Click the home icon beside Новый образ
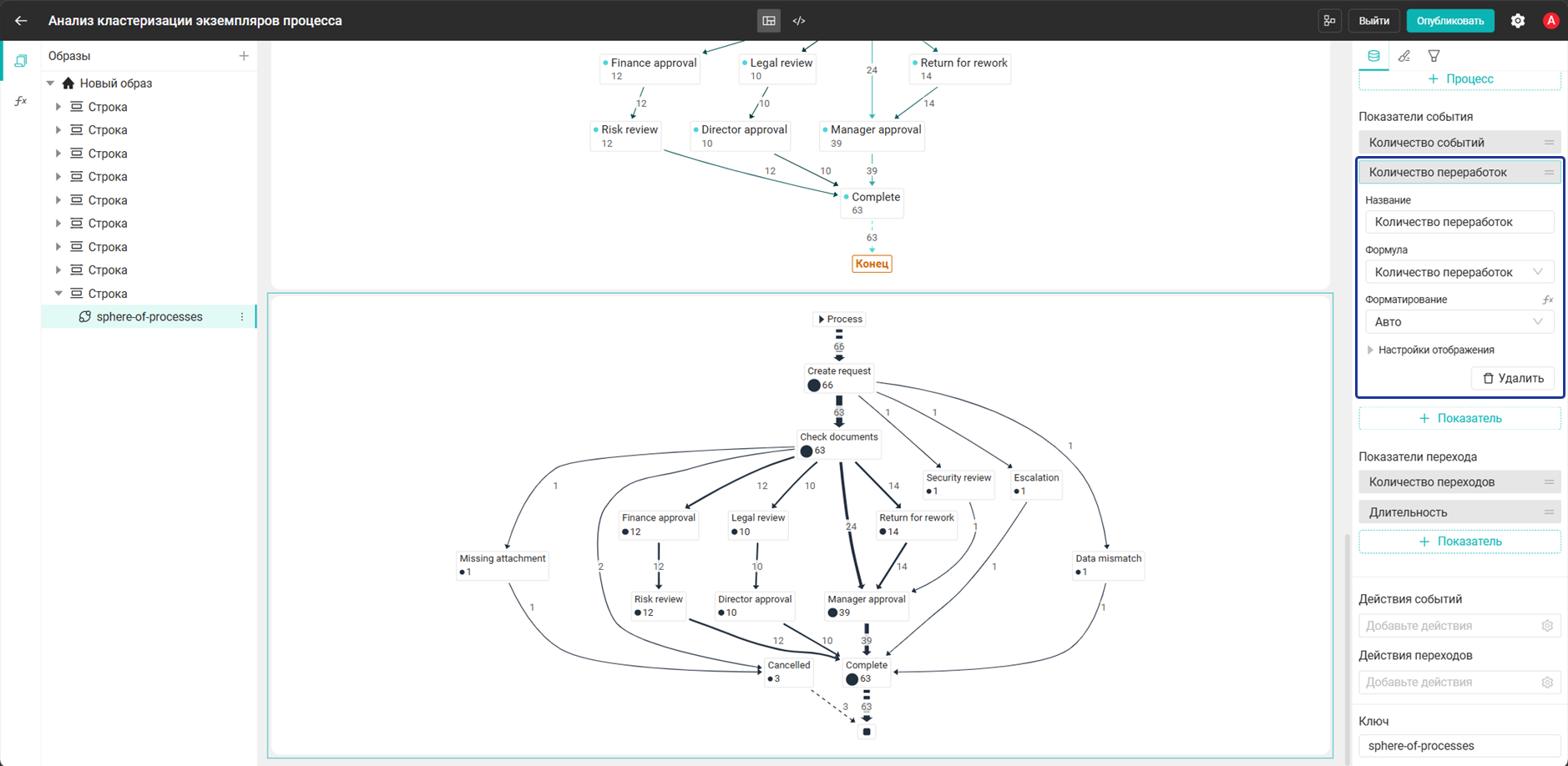Image resolution: width=1568 pixels, height=766 pixels. (x=68, y=83)
